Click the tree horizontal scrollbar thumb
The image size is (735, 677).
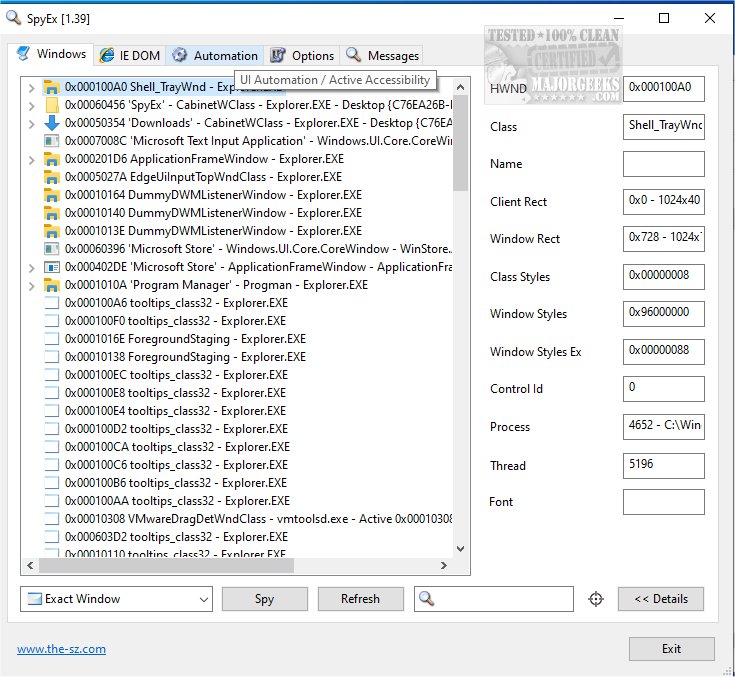[x=166, y=565]
